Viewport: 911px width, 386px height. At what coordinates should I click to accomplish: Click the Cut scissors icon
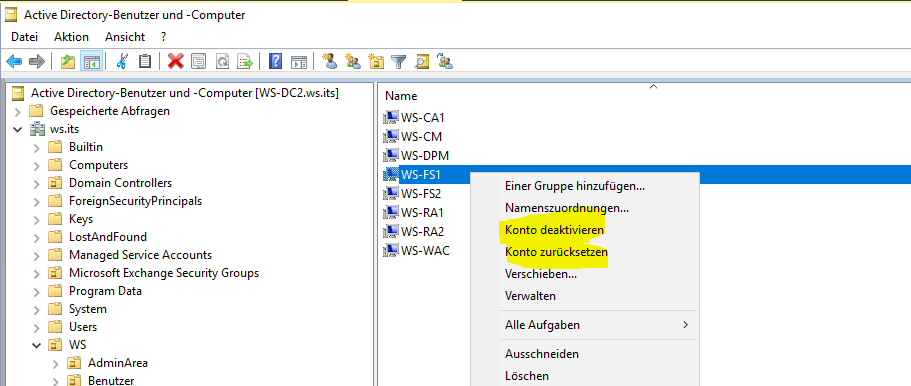click(x=121, y=61)
